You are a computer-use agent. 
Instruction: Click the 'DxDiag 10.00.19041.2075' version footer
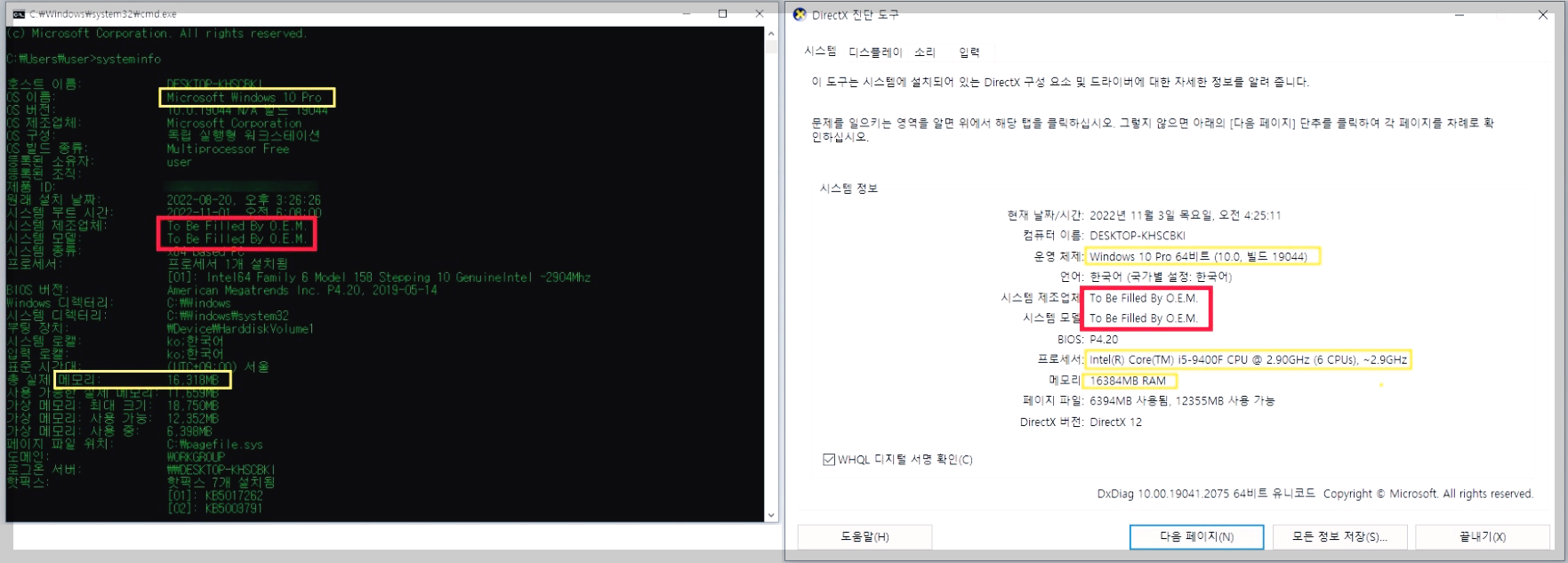coord(1206,494)
